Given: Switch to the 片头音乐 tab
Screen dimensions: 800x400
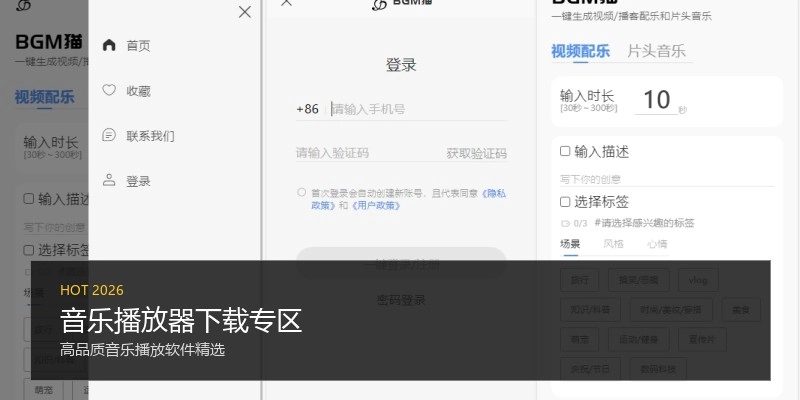Looking at the screenshot, I should [x=656, y=51].
